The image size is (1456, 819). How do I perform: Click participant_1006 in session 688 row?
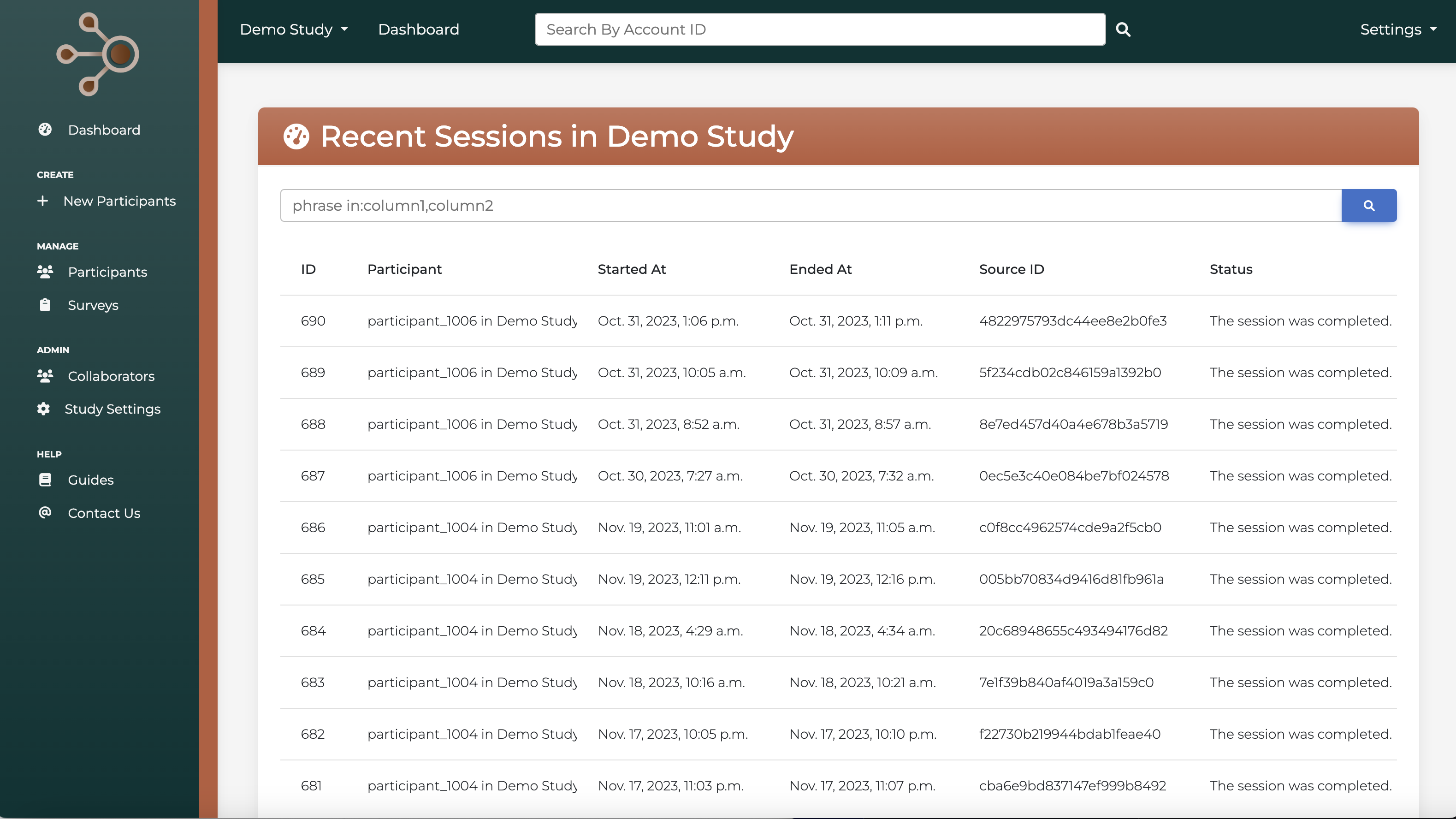click(473, 424)
